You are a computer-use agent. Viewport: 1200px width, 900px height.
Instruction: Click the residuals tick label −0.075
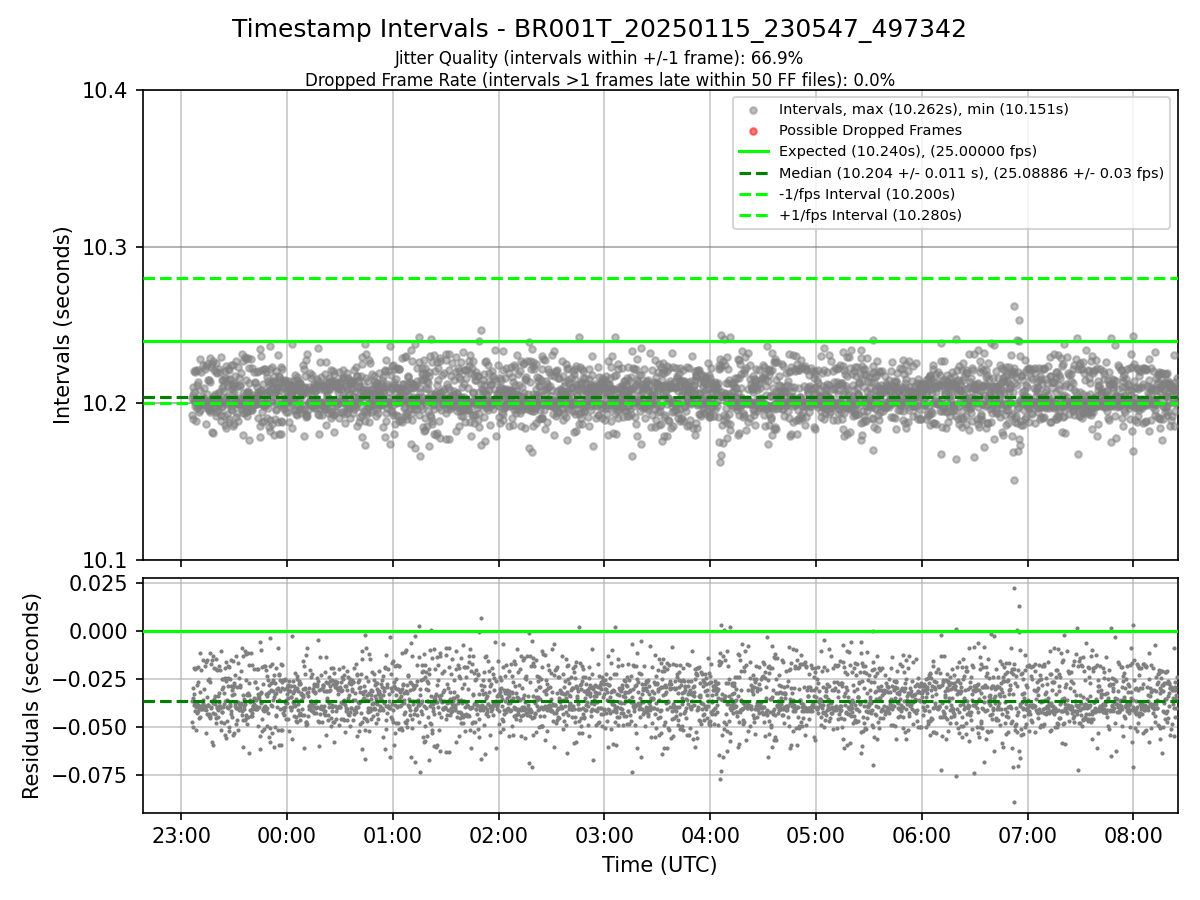[x=92, y=775]
